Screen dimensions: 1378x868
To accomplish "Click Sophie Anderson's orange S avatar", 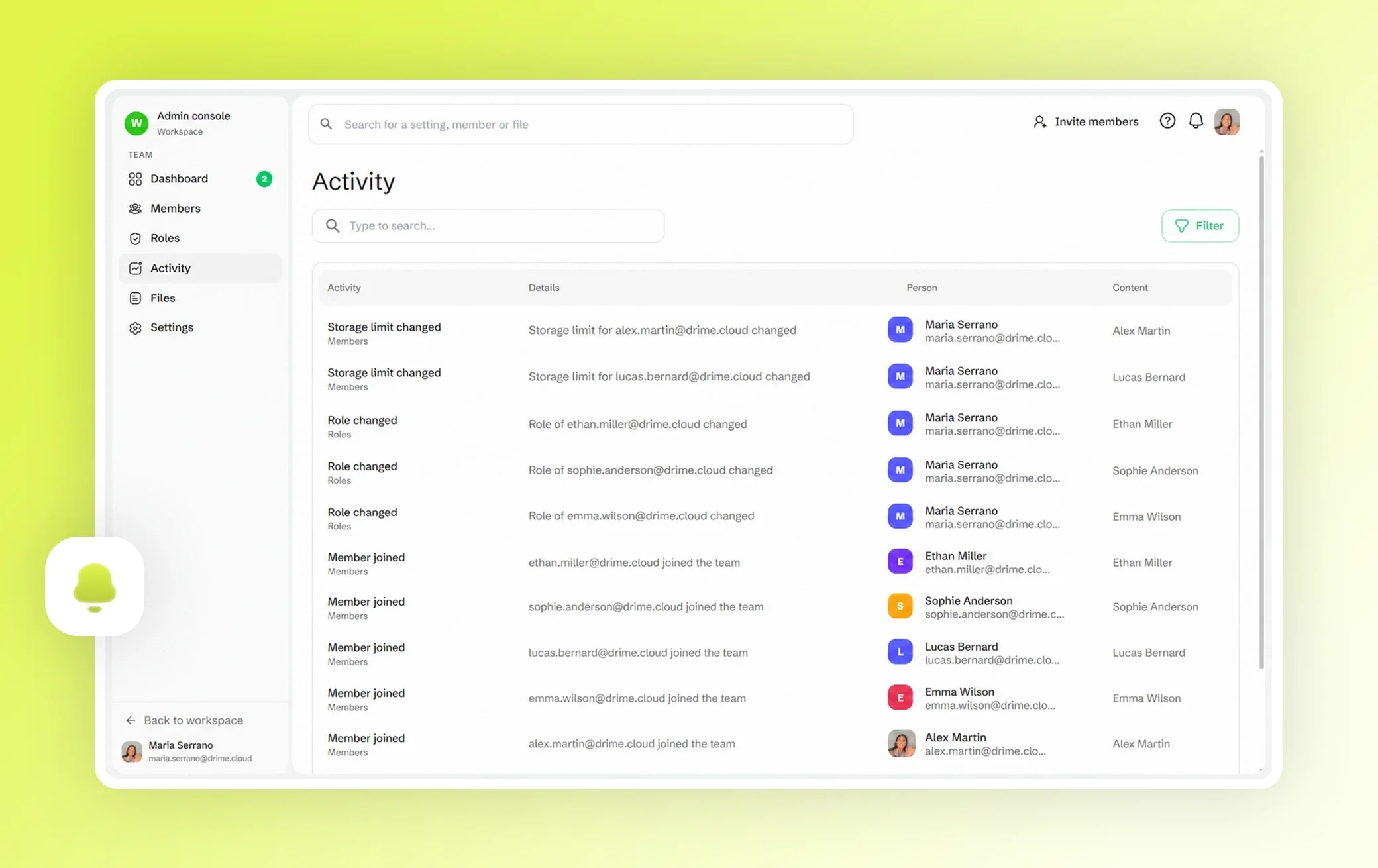I will click(900, 606).
